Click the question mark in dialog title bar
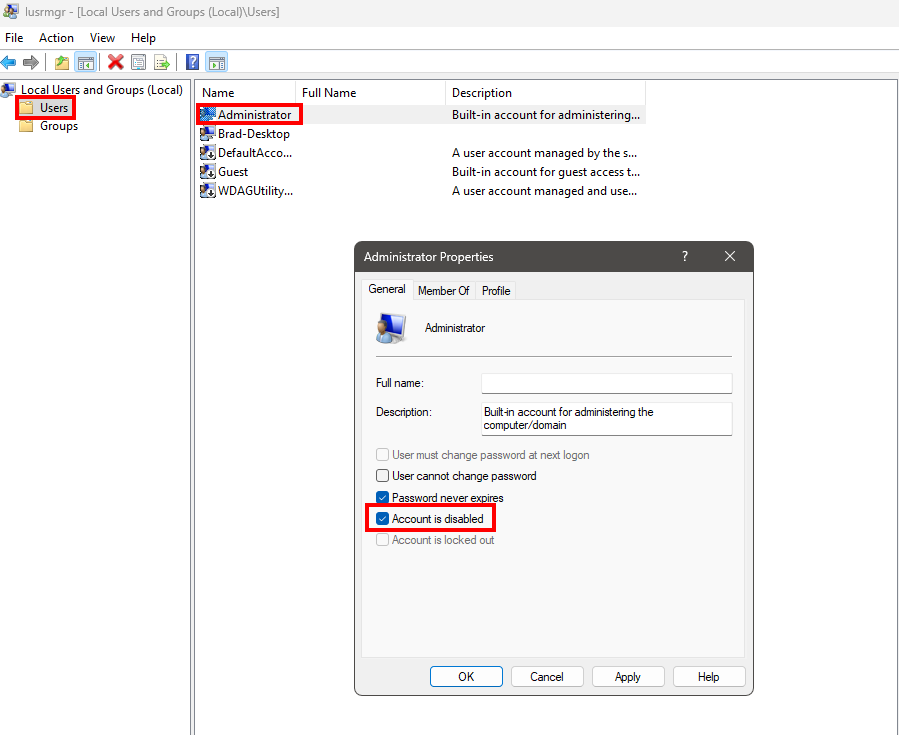899x735 pixels. [x=685, y=256]
